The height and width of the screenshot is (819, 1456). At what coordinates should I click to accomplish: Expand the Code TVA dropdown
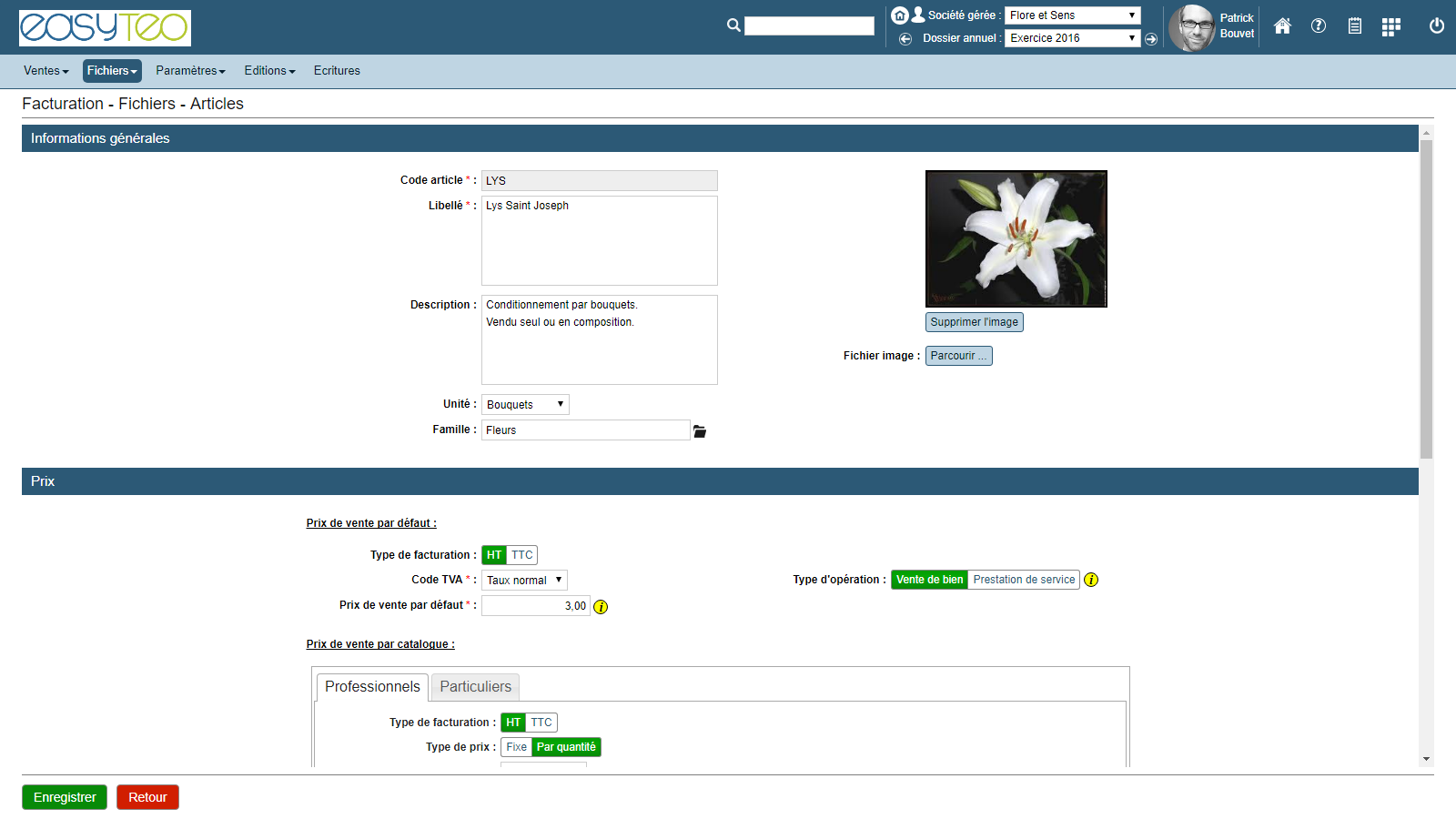pos(524,581)
